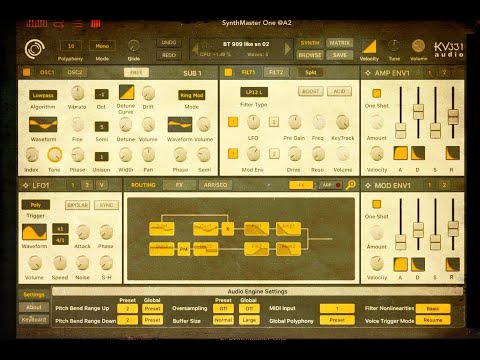Click the Detune Curve icon
The height and width of the screenshot is (360, 480).
pos(127,92)
